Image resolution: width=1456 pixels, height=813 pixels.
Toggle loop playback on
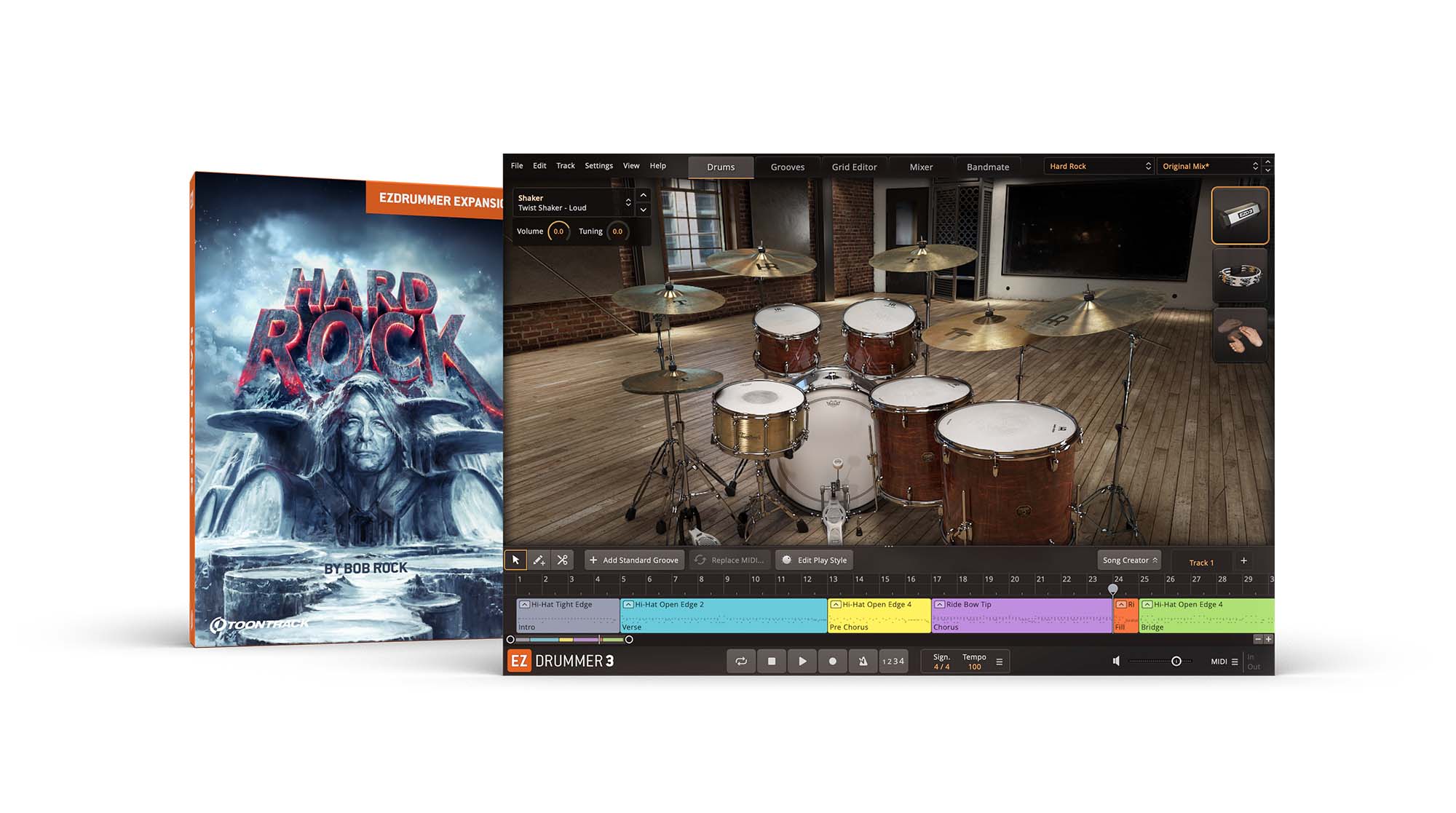click(x=741, y=661)
